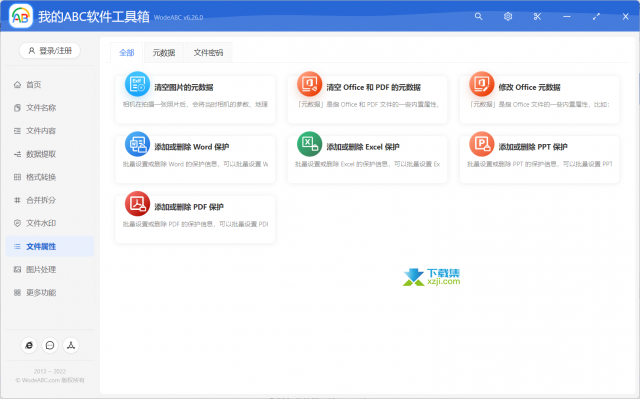This screenshot has width=640, height=399.
Task: Open 修改 Office 元数据 title
Action: point(529,87)
